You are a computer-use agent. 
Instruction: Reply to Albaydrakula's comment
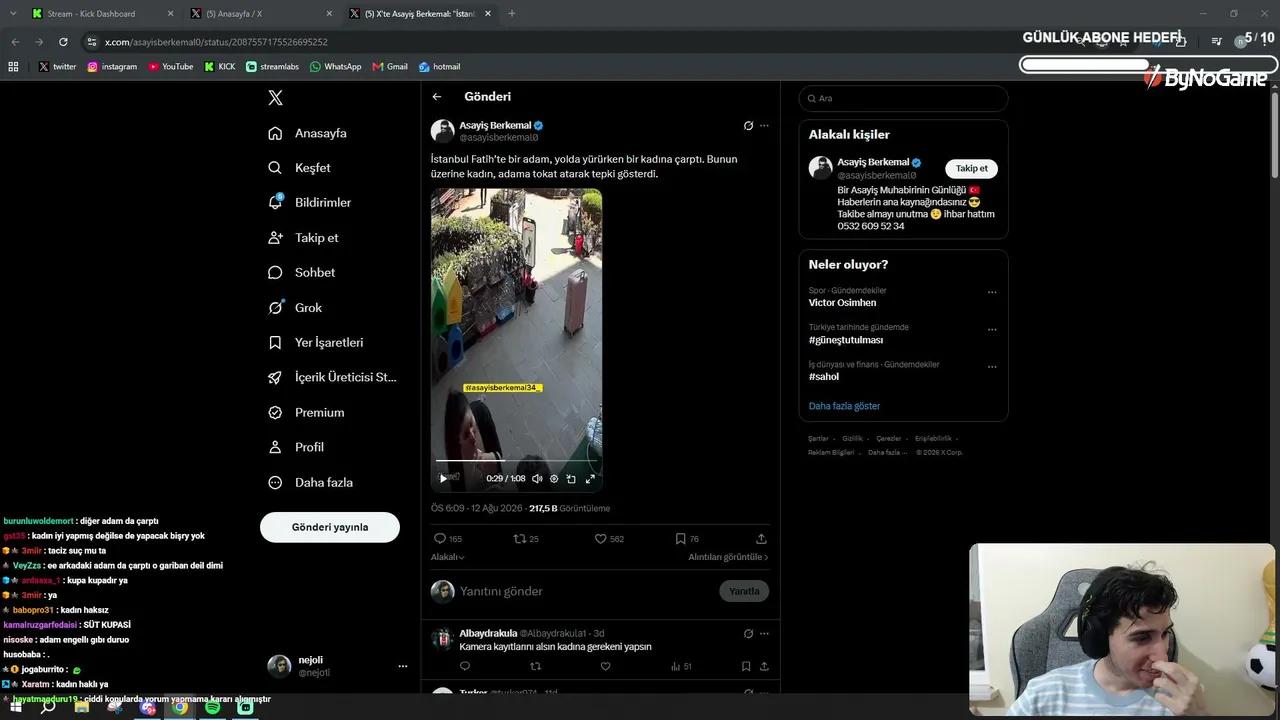(x=465, y=666)
